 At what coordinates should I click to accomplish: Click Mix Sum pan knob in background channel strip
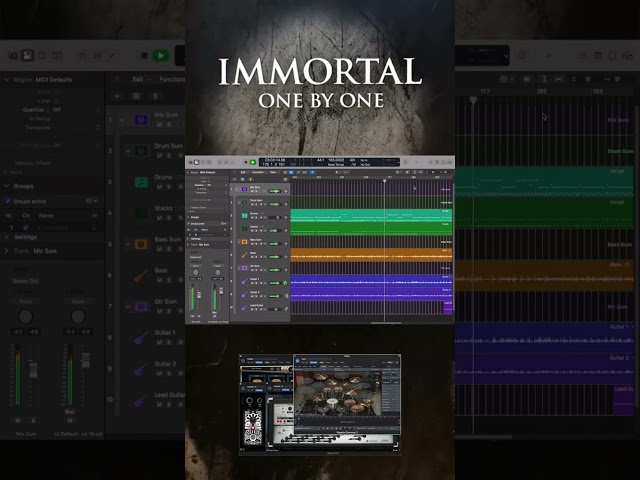pos(25,316)
